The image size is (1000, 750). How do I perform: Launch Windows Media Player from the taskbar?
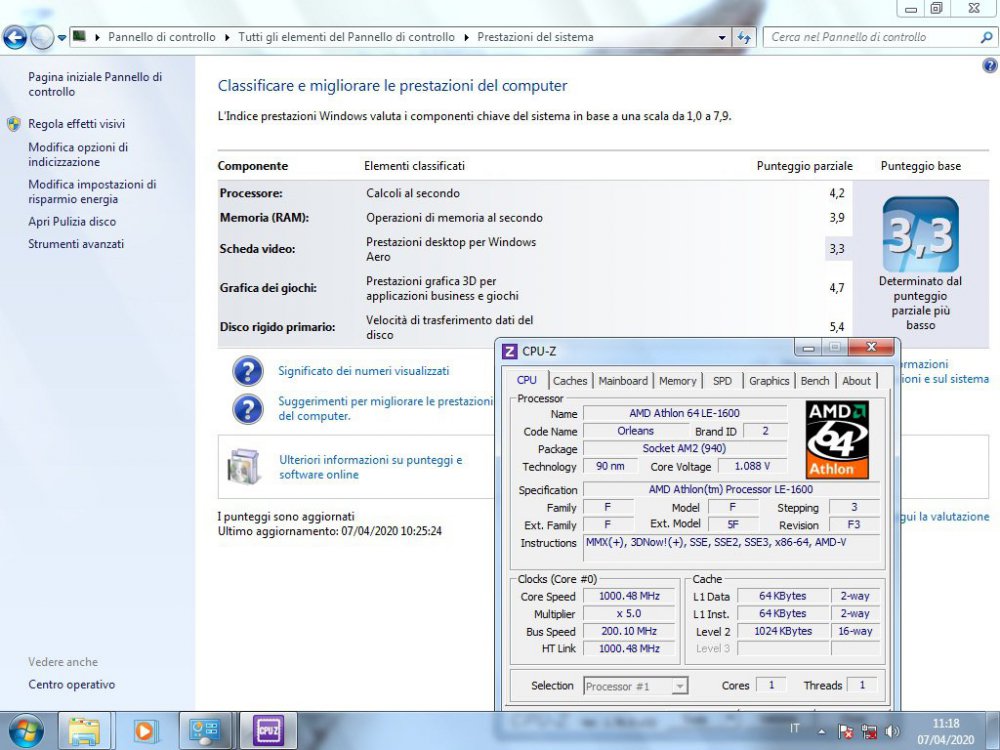pyautogui.click(x=146, y=731)
